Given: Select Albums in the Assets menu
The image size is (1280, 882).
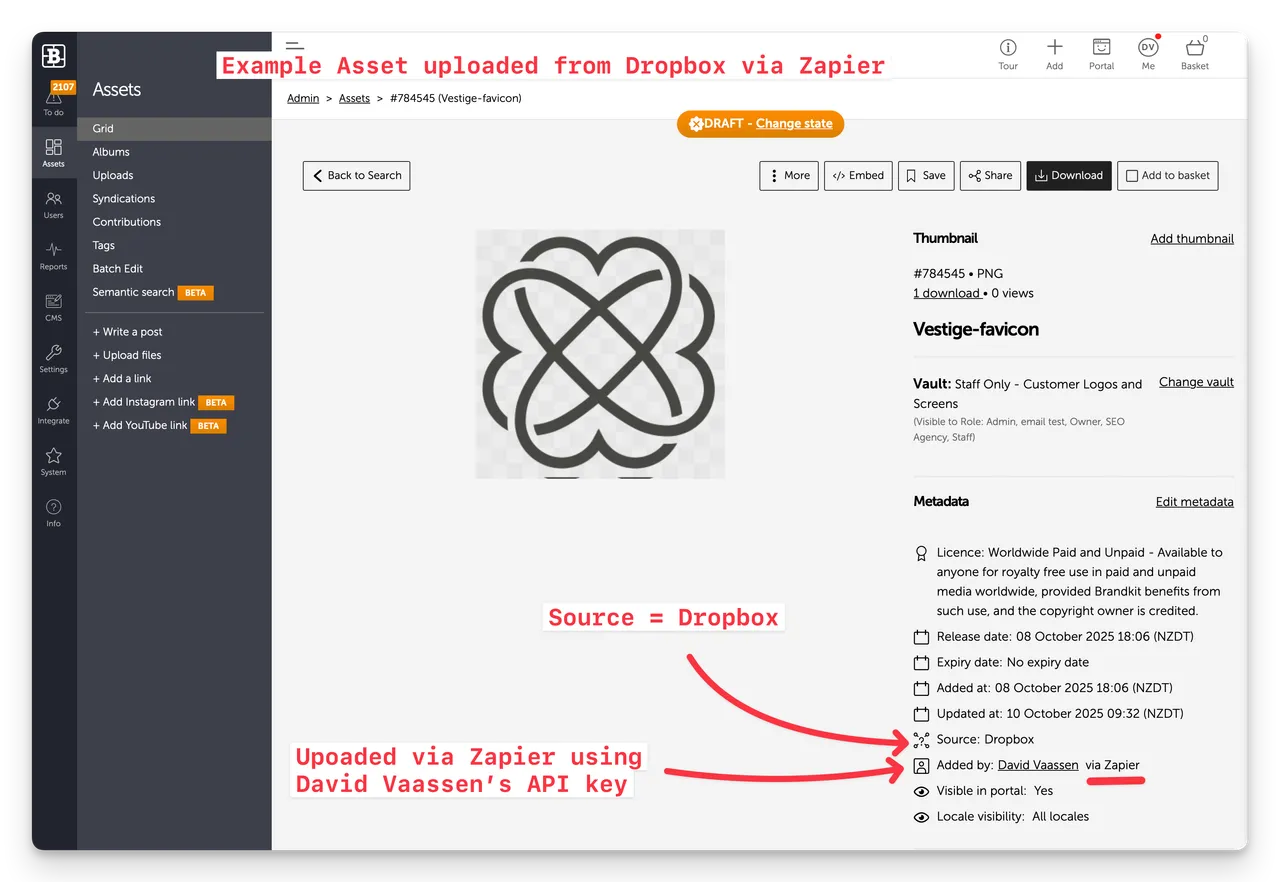Looking at the screenshot, I should click(111, 152).
